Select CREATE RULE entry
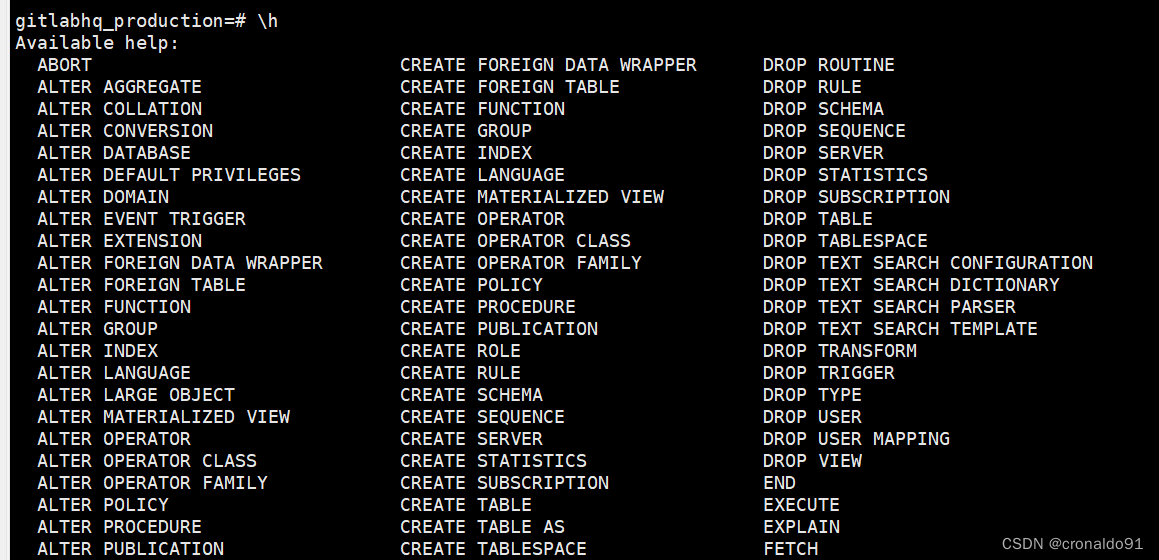 (460, 373)
